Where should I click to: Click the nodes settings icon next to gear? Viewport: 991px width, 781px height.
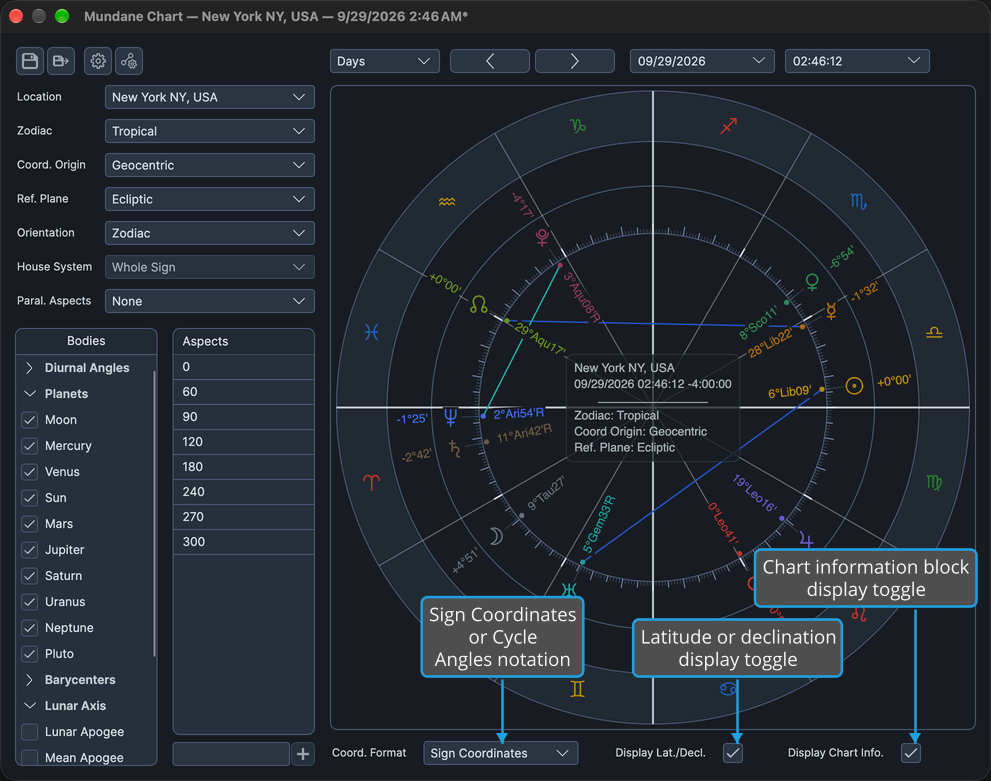(129, 61)
